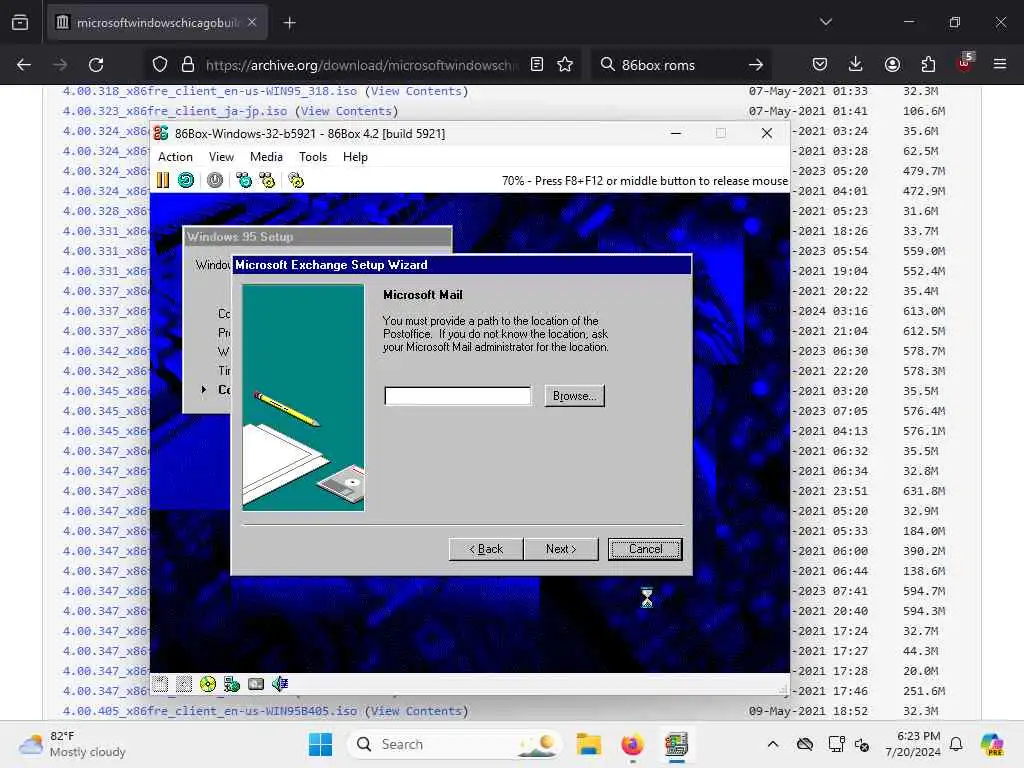Open the 86Box Action menu

point(175,157)
